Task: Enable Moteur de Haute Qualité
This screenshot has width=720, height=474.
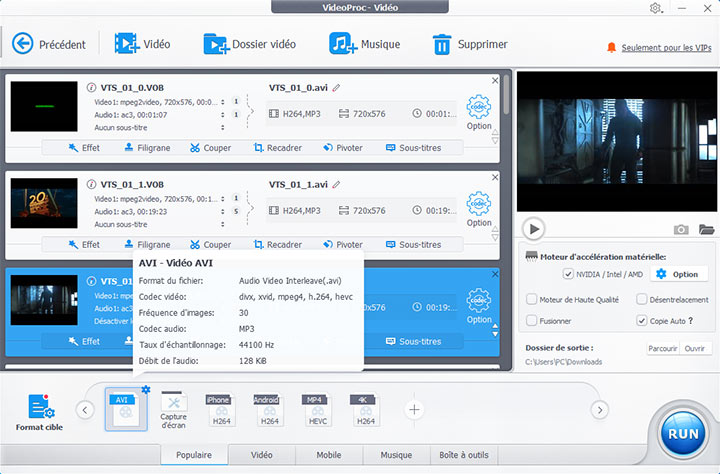Action: click(x=531, y=299)
